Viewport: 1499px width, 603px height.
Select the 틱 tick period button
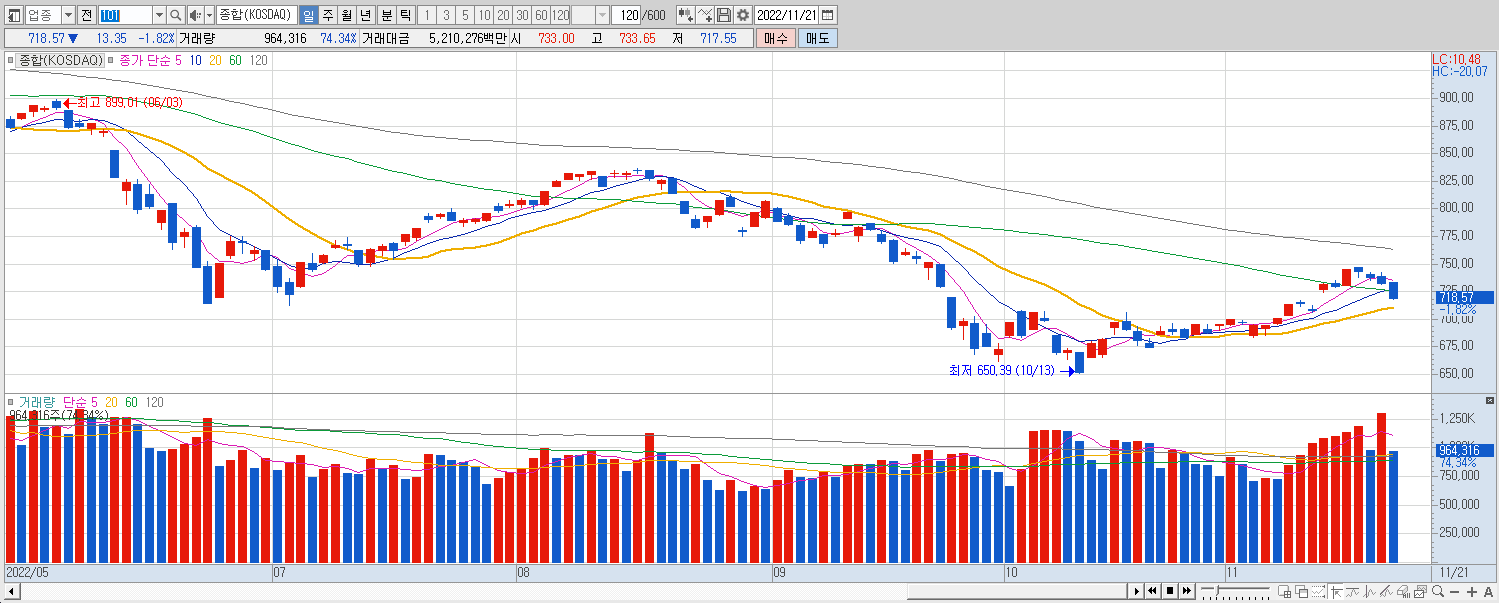pyautogui.click(x=404, y=15)
